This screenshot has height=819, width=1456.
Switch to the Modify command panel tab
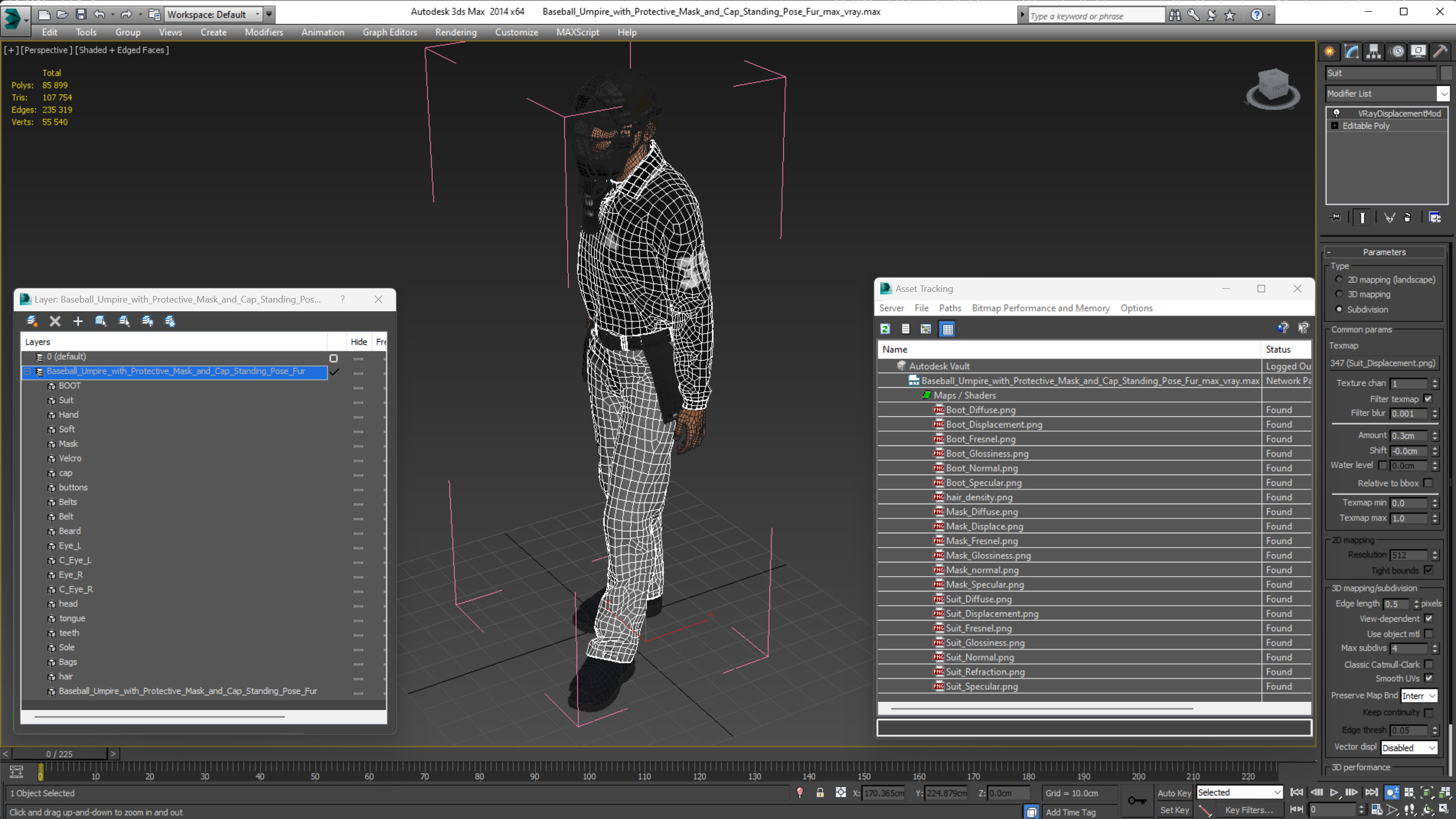1351,52
